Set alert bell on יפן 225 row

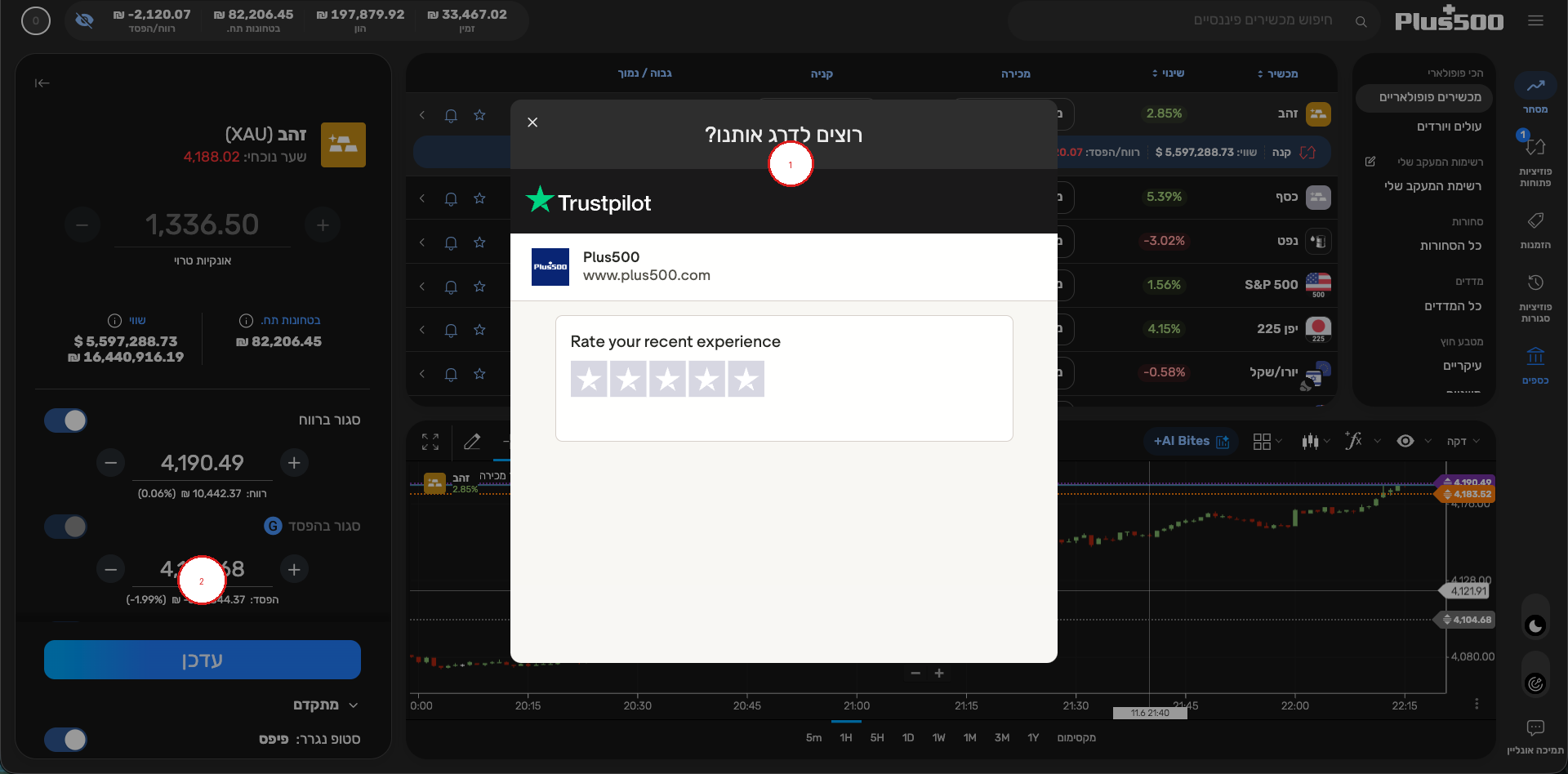(x=451, y=330)
